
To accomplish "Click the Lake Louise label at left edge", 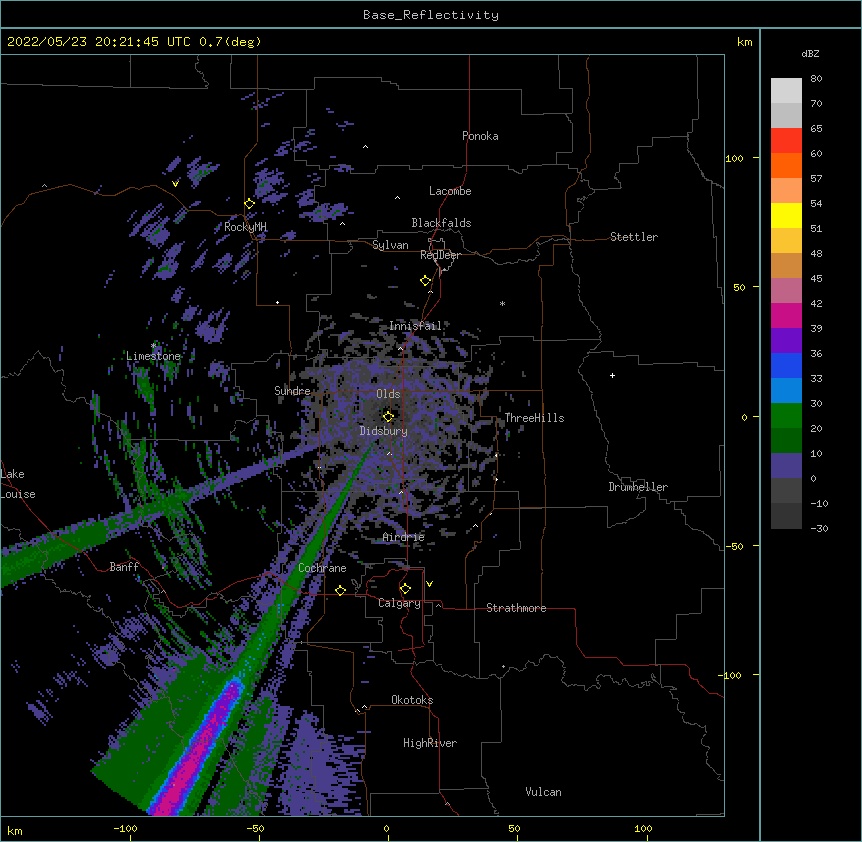I will (x=18, y=484).
